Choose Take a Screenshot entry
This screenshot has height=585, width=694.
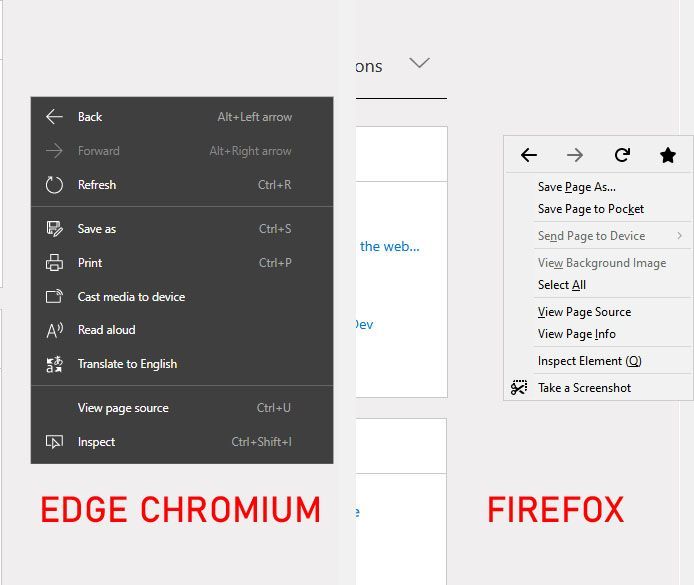598,388
